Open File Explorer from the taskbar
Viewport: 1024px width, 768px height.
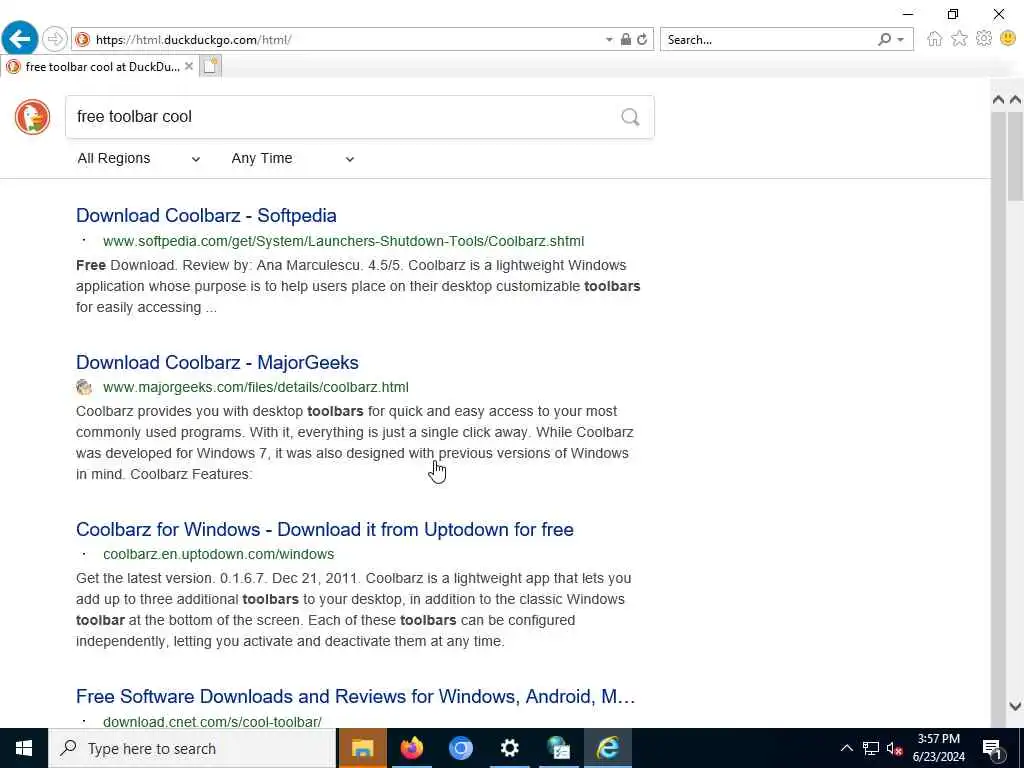click(x=362, y=748)
